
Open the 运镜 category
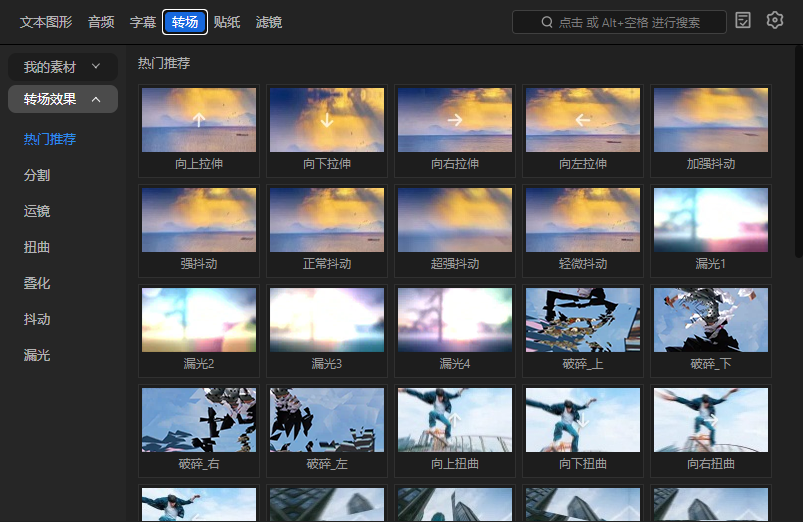[x=37, y=211]
